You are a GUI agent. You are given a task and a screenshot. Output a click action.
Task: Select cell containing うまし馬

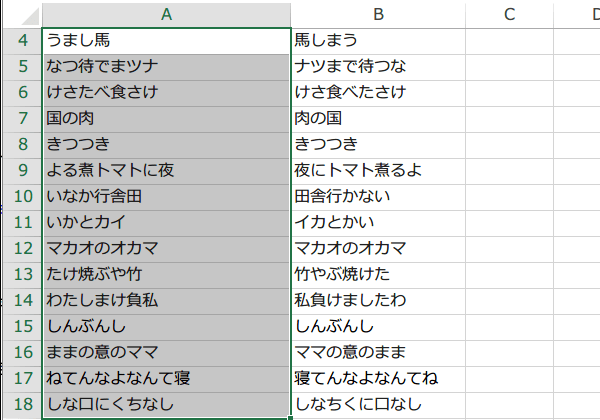(x=166, y=41)
